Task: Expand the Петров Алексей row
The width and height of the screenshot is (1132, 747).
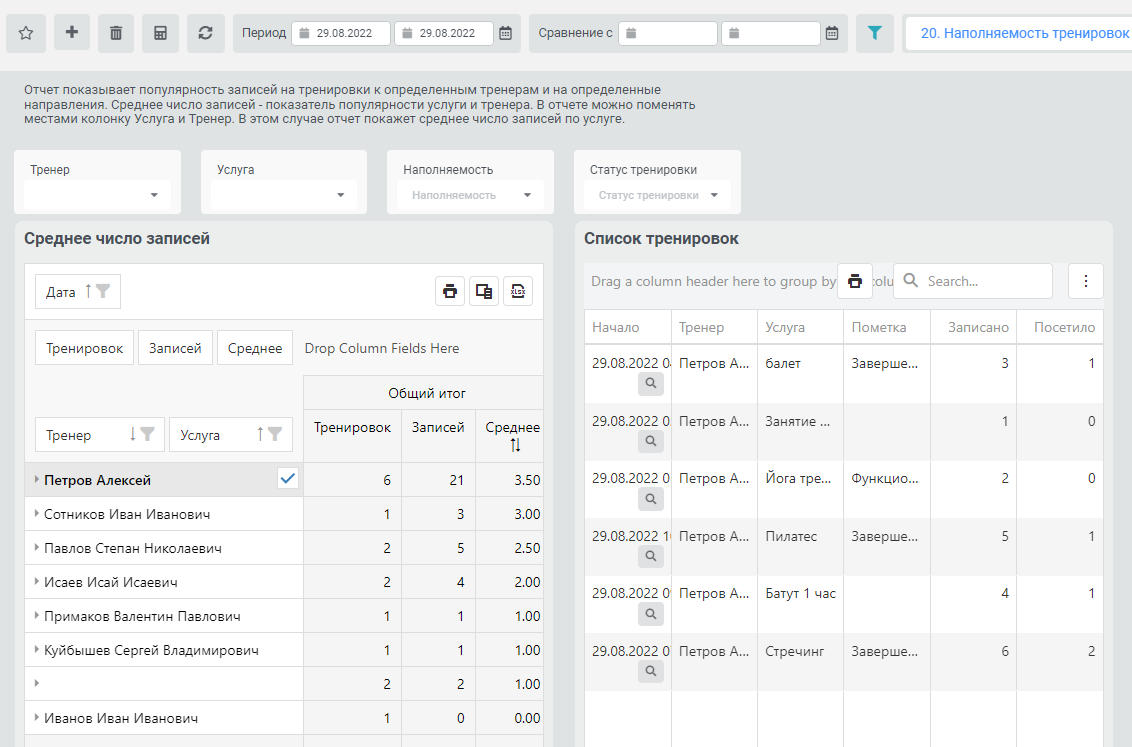Action: coord(37,480)
